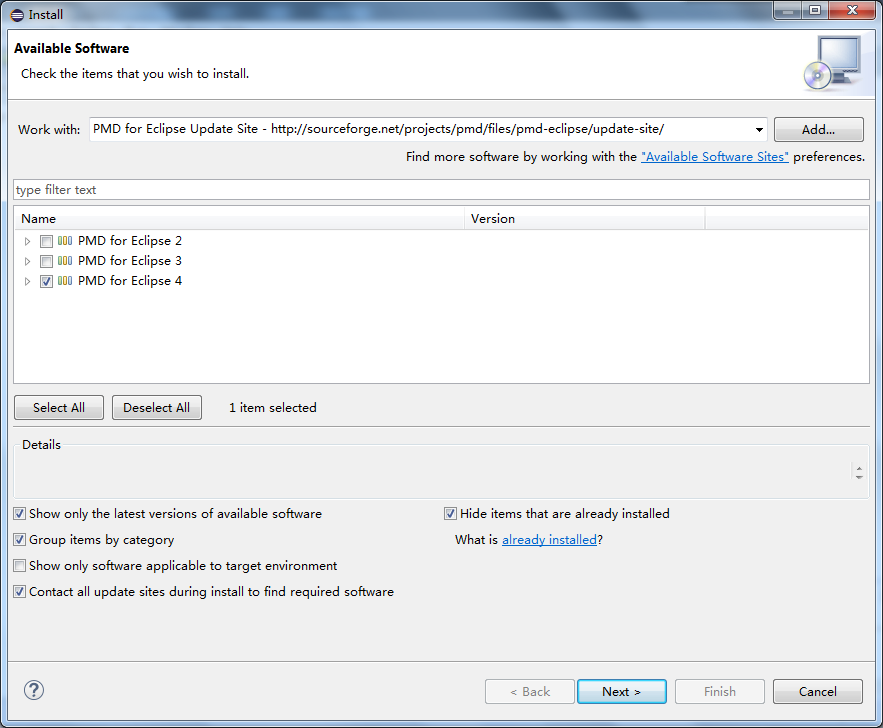The width and height of the screenshot is (883, 728).
Task: Check the PMD for Eclipse 2 checkbox
Action: (46, 242)
